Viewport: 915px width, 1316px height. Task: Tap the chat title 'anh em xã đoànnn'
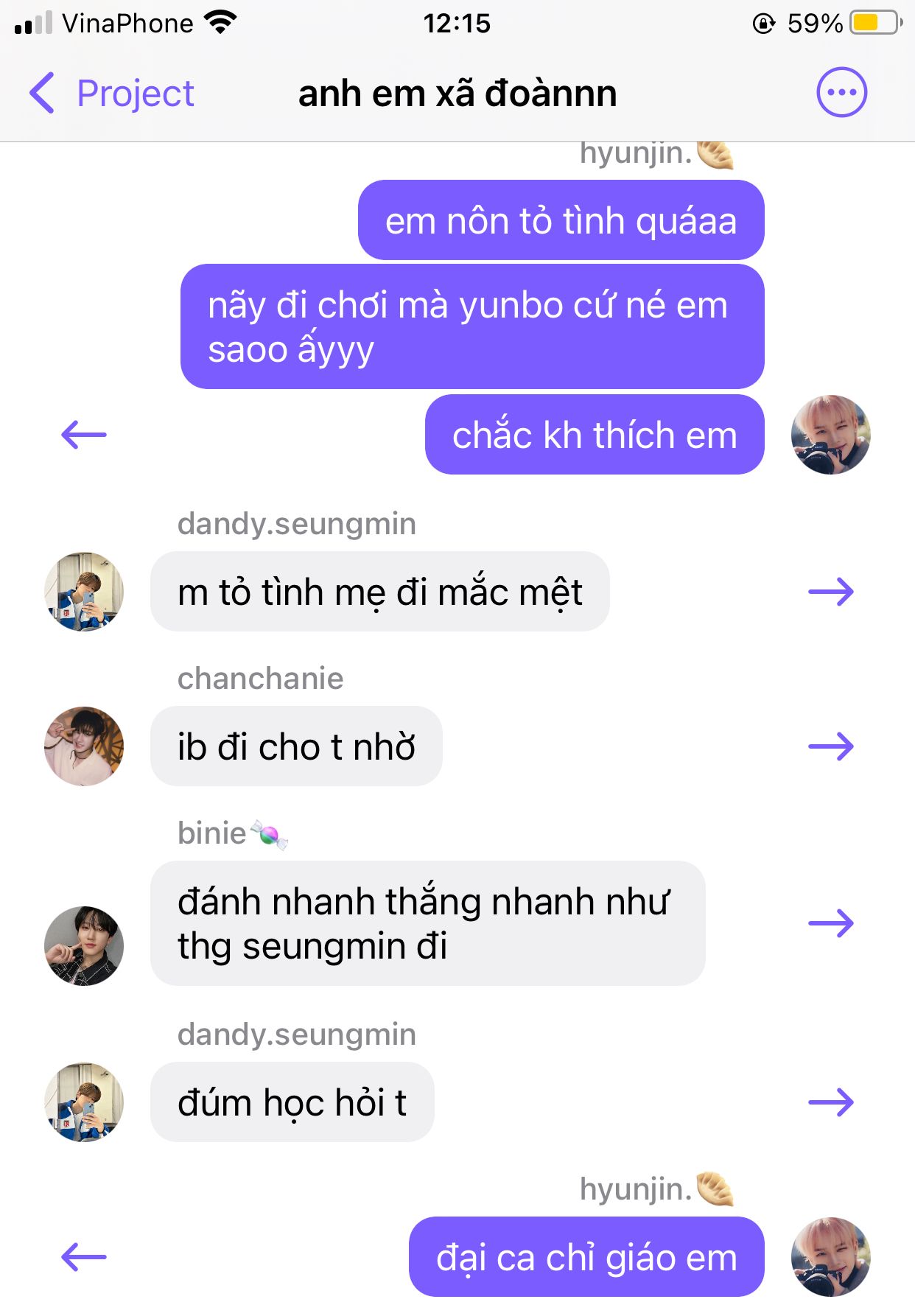coord(458,94)
